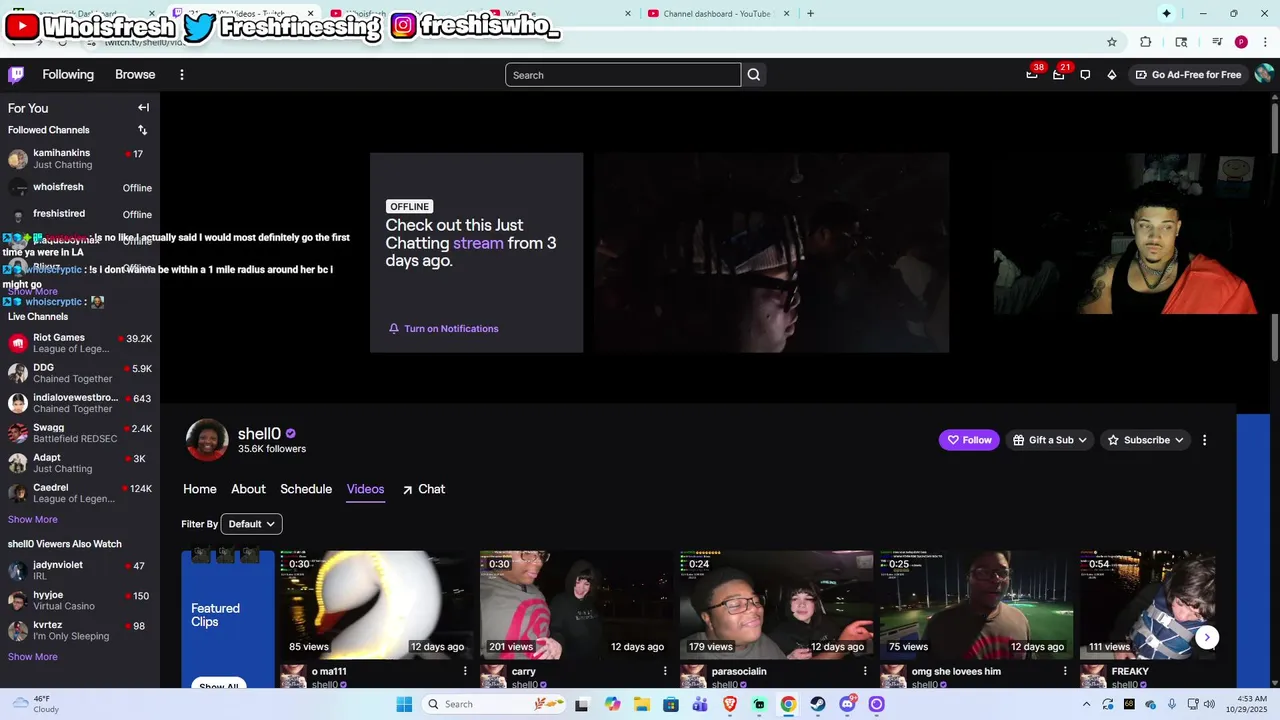Open the Whispers chat bubble icon
The height and width of the screenshot is (720, 1280).
(1085, 75)
